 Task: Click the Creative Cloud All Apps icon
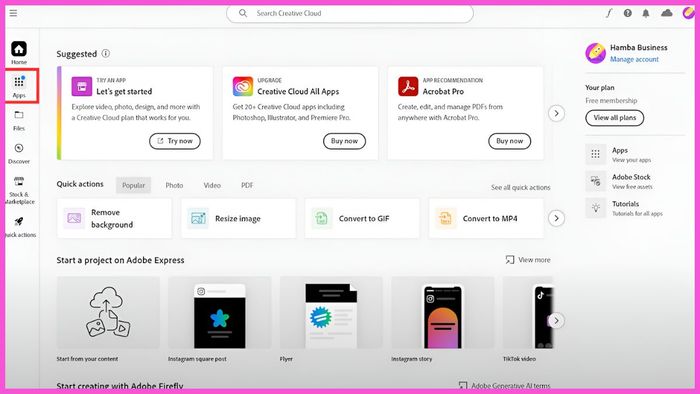[242, 86]
